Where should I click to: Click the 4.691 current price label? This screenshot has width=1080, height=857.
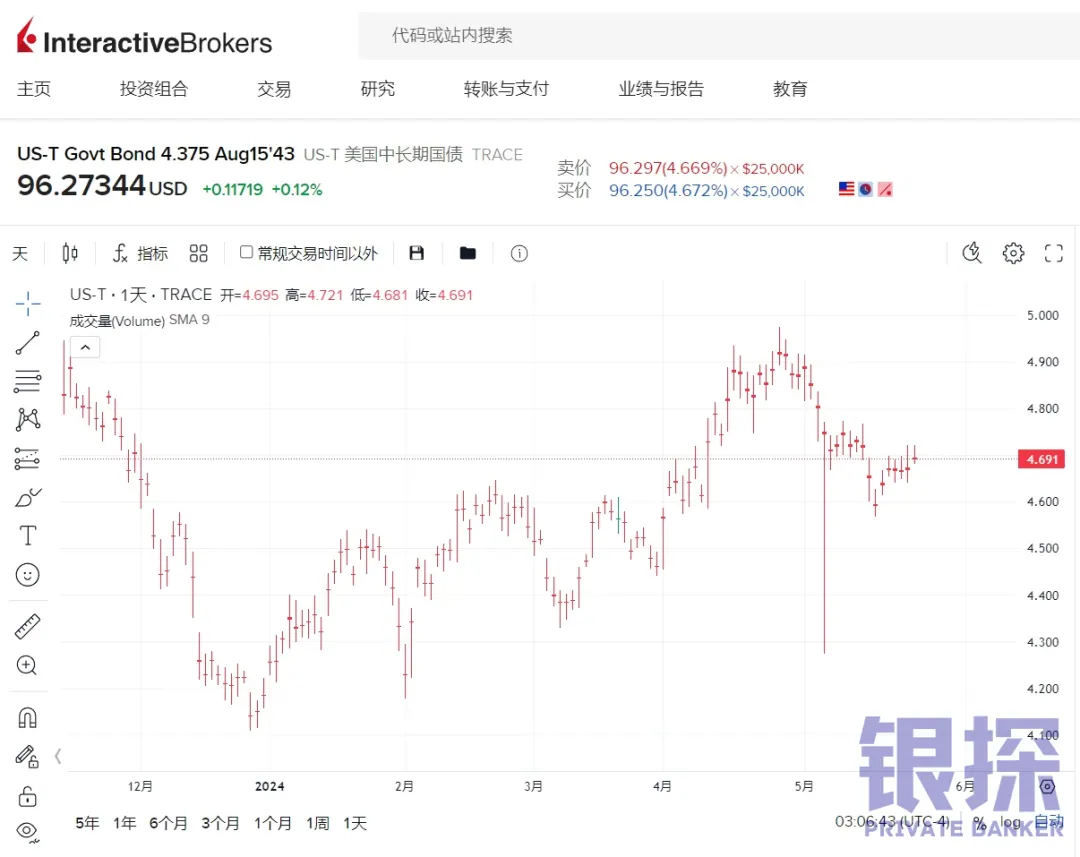coord(1041,460)
